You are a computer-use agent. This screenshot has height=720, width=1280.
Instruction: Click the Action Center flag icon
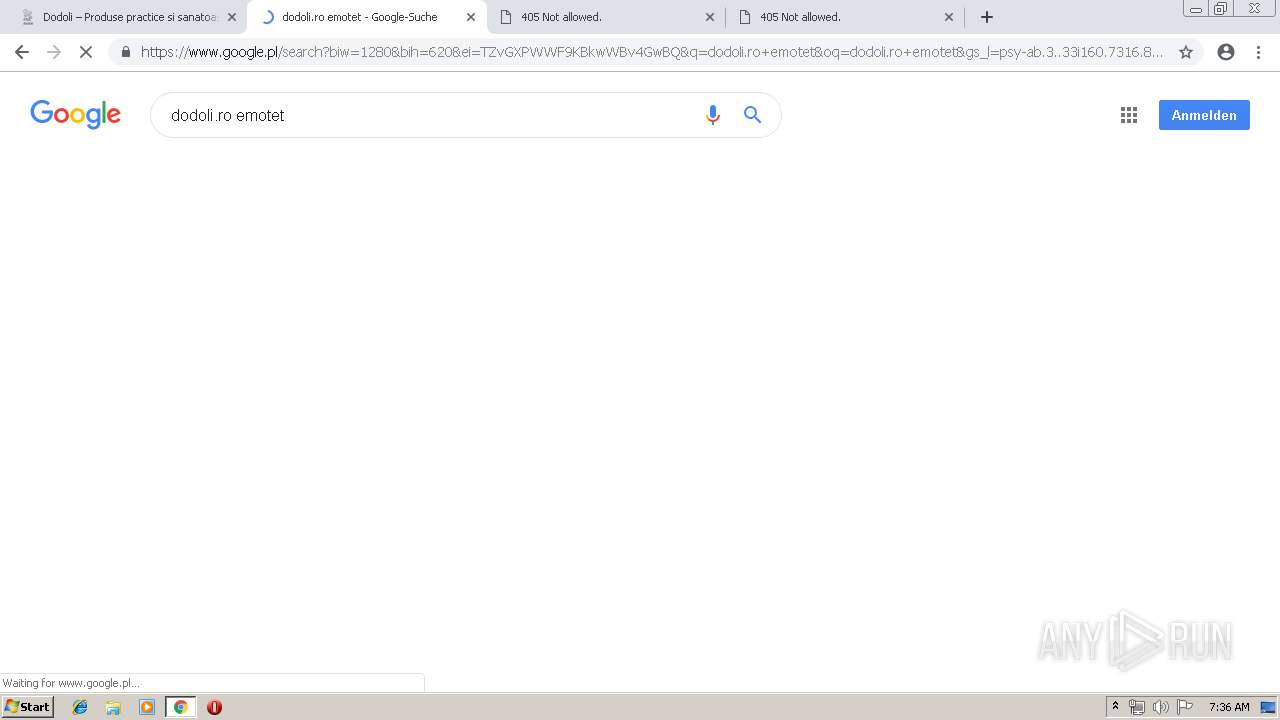pyautogui.click(x=1185, y=707)
